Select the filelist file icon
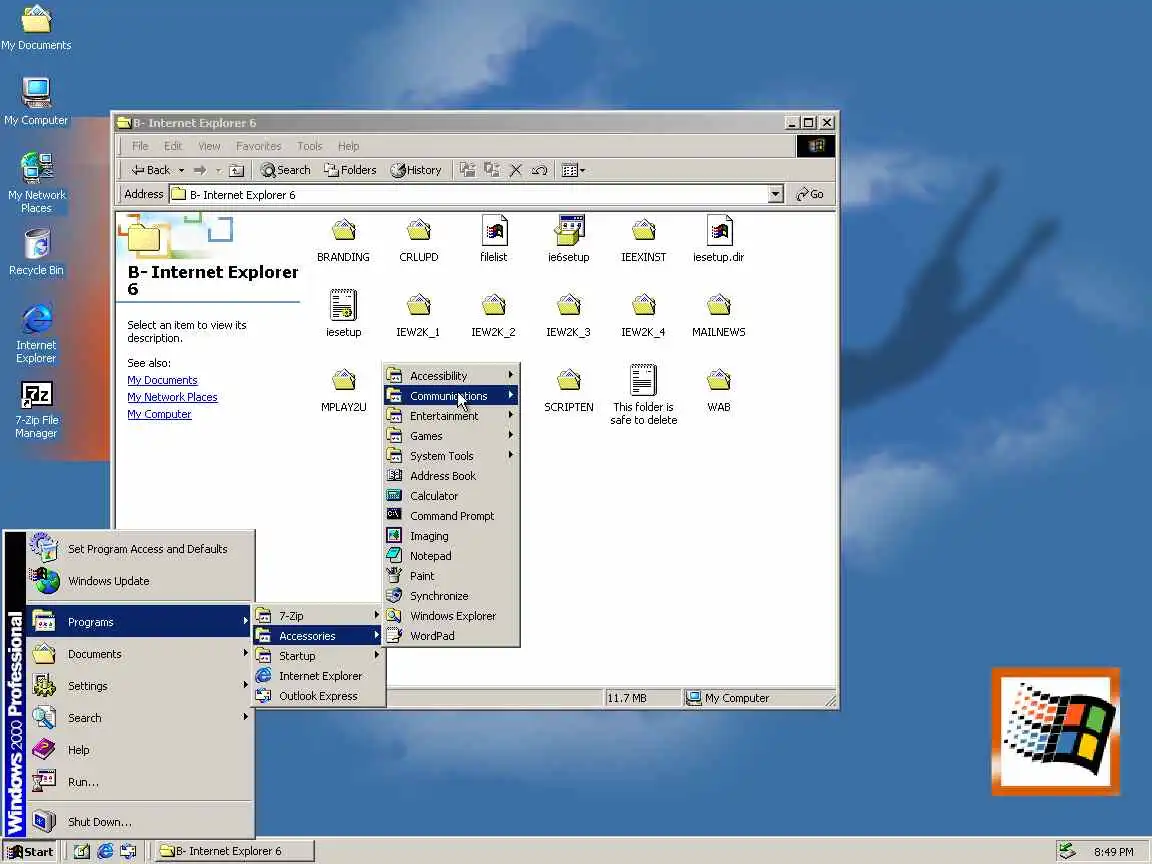 pos(494,231)
